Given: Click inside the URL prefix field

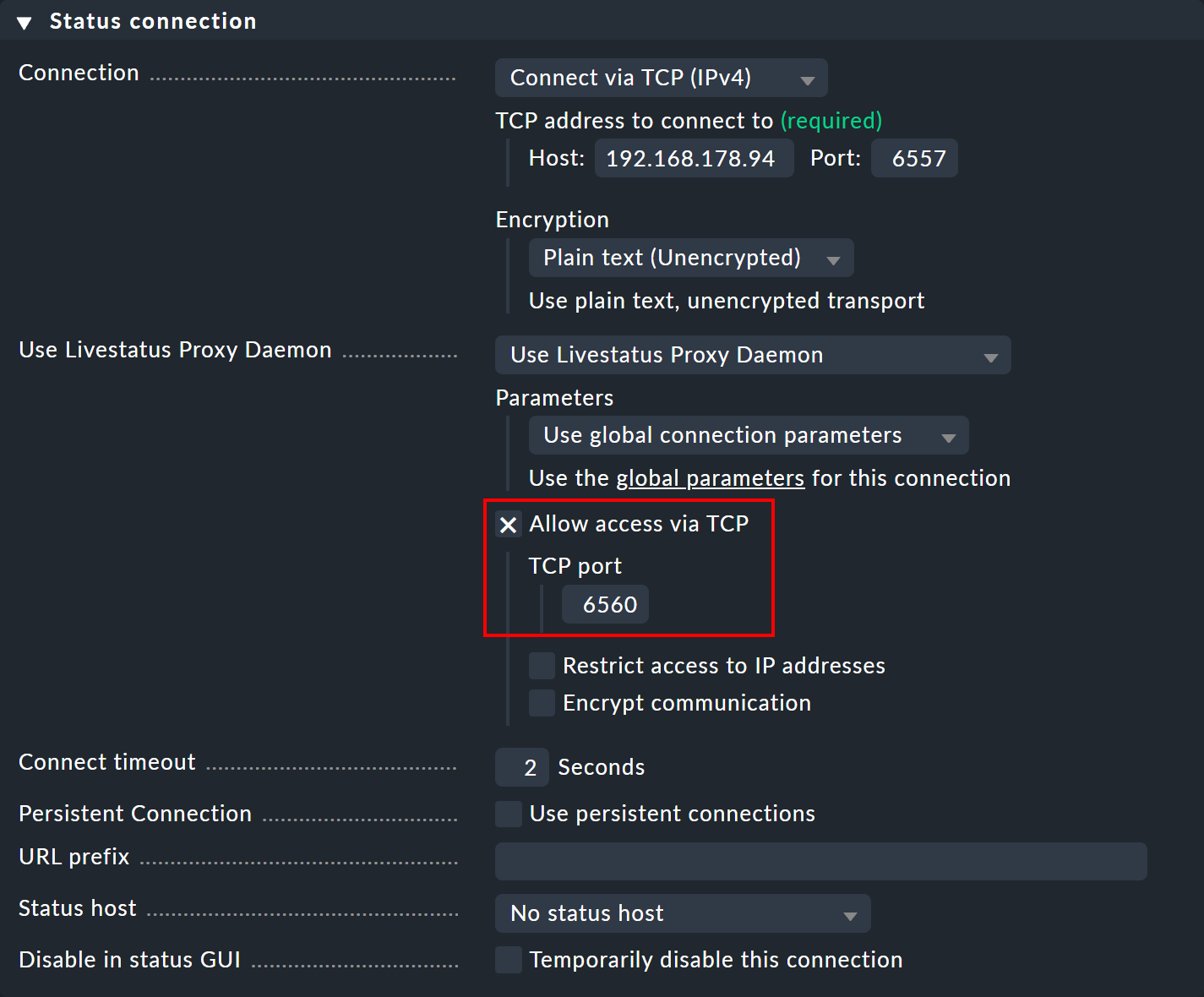Looking at the screenshot, I should click(820, 861).
